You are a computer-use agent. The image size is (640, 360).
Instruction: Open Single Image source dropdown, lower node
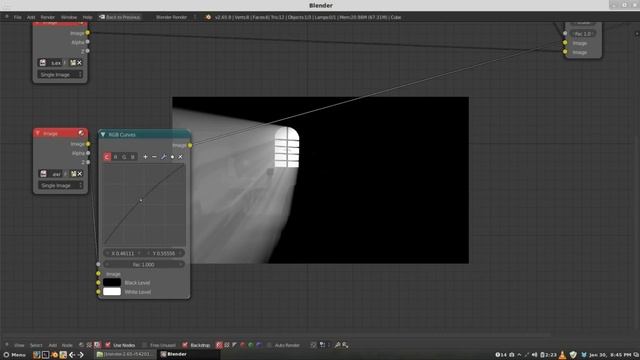click(60, 185)
